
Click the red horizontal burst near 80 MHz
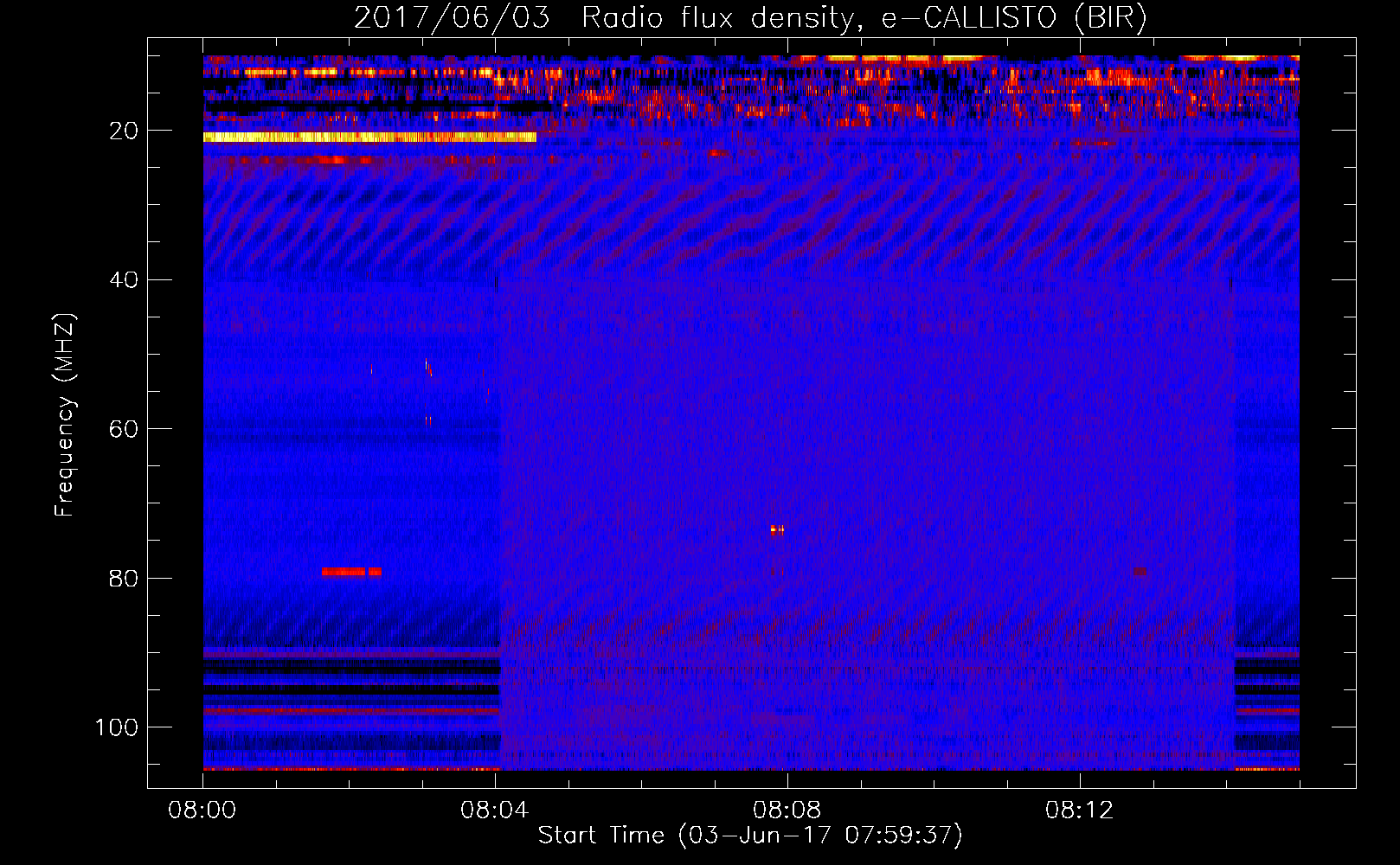(x=351, y=572)
